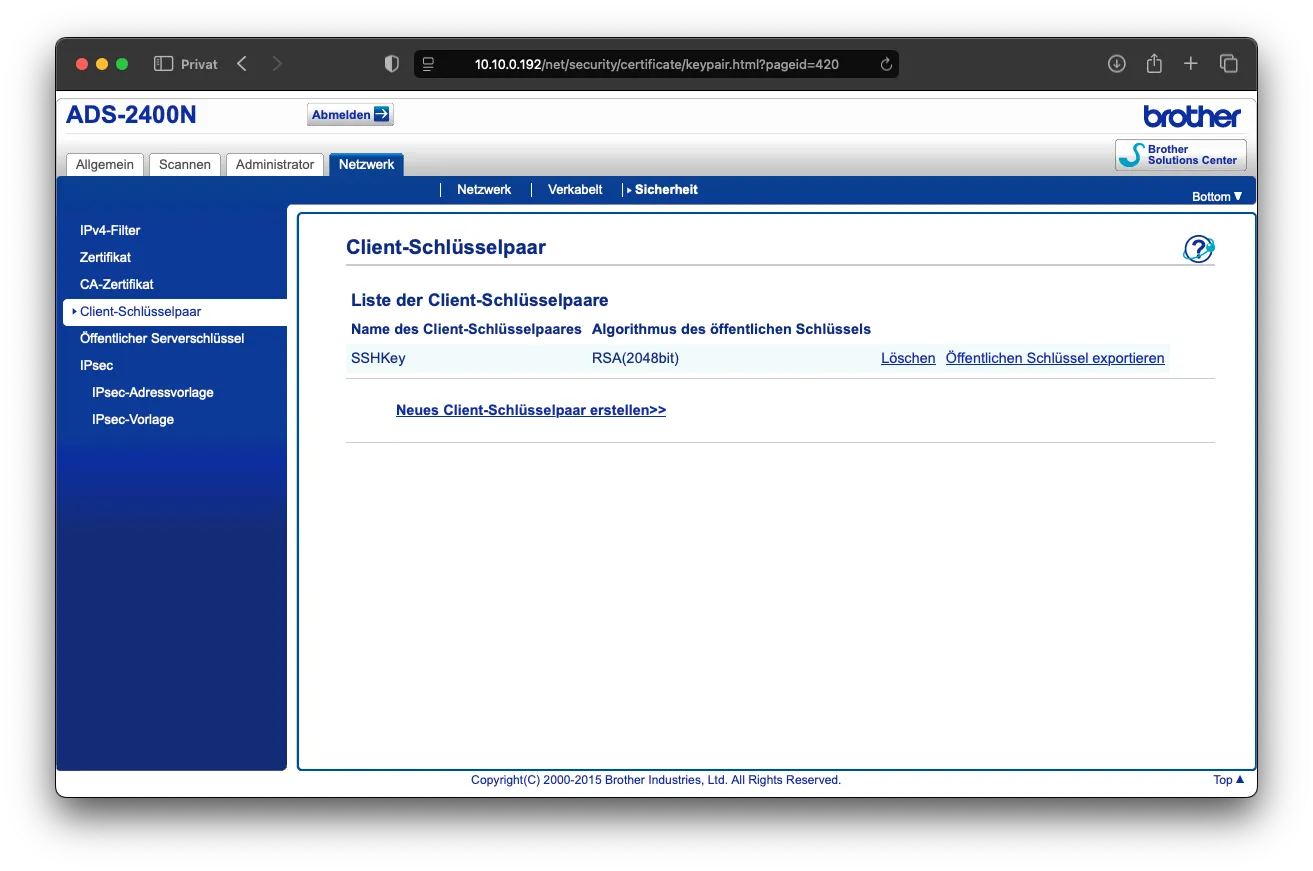Select Sicherheit in the navigation bar
Screen dimensions: 1313x871
(665, 189)
